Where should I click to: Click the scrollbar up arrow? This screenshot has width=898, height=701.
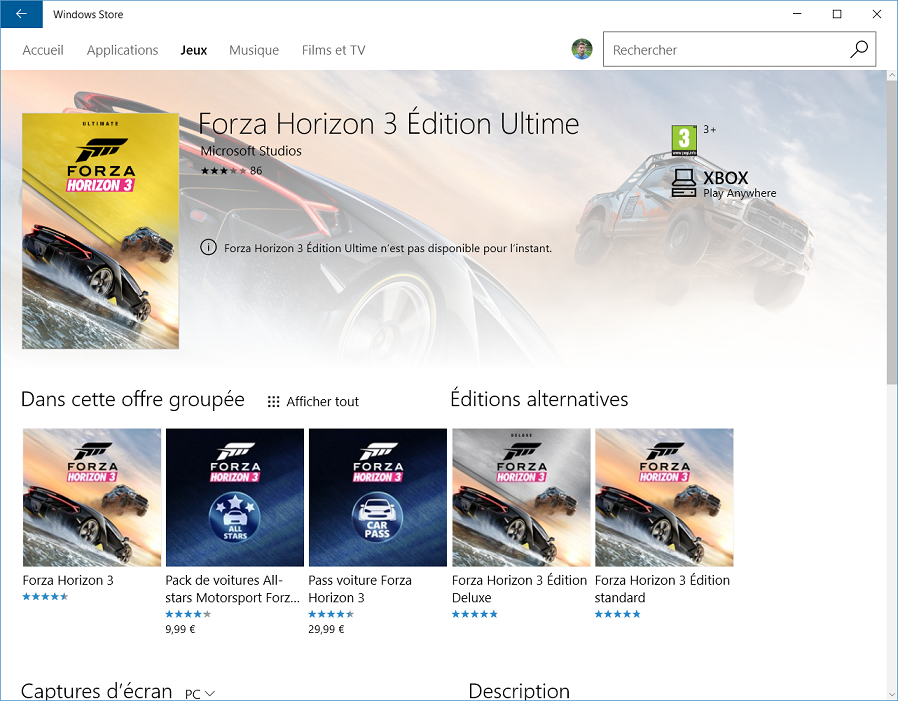pyautogui.click(x=892, y=75)
